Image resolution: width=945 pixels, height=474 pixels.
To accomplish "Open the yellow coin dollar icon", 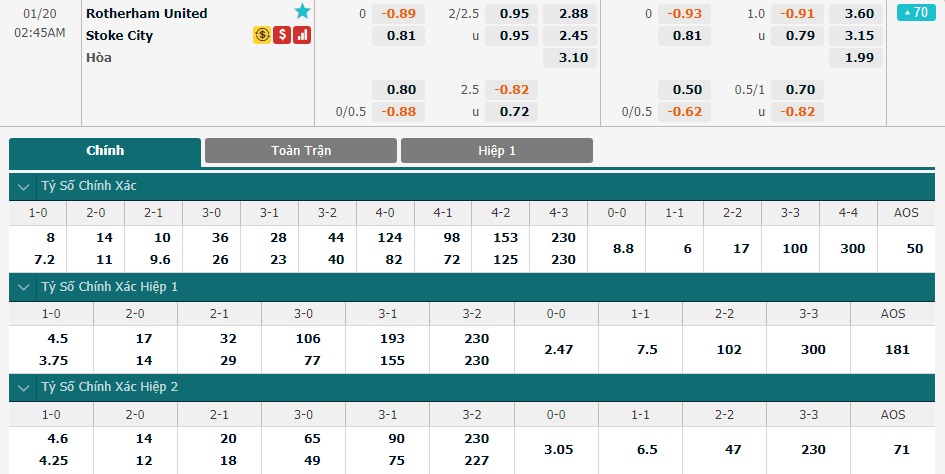I will click(x=262, y=35).
